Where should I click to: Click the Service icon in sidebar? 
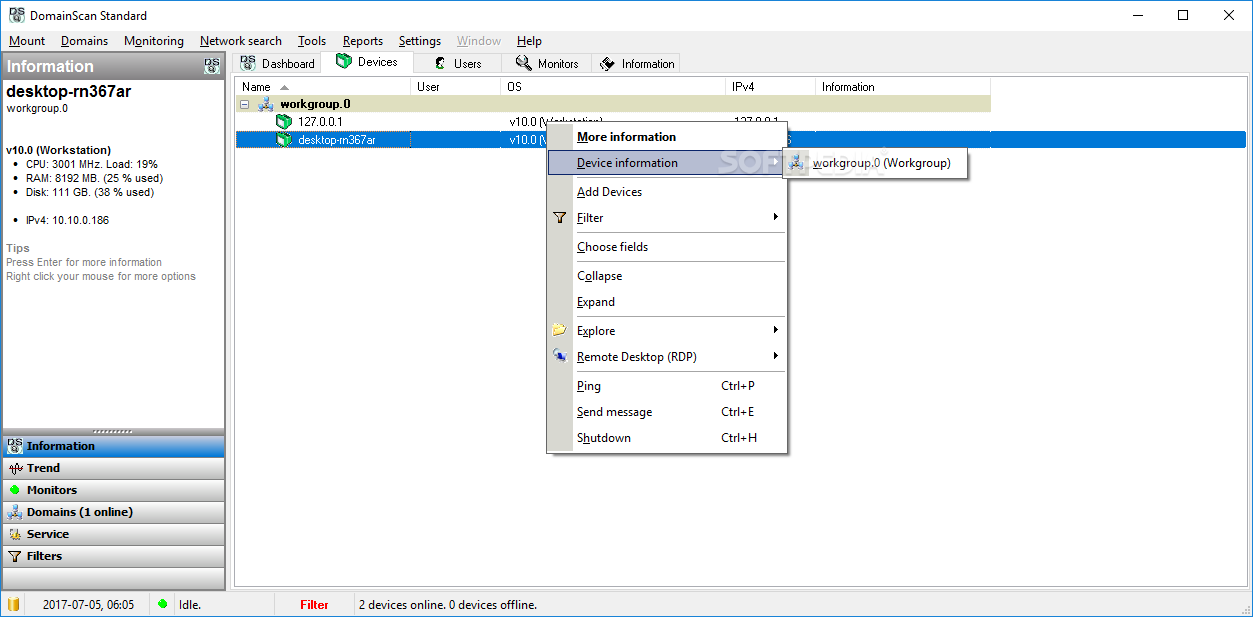click(15, 534)
